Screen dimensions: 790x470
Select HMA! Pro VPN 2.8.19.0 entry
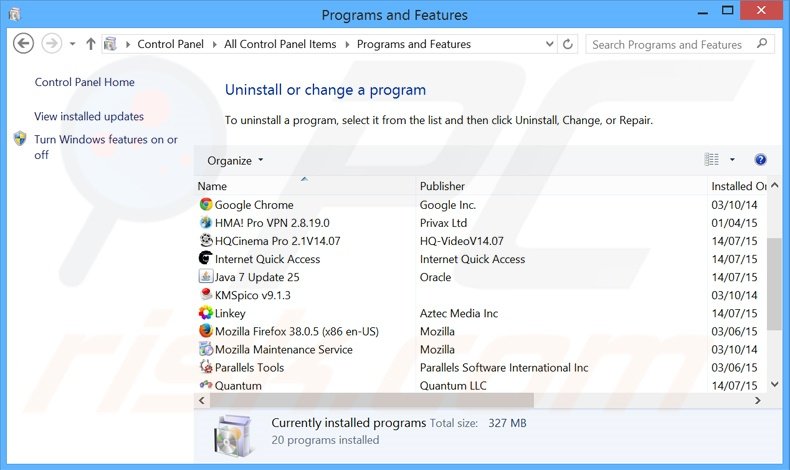pos(272,223)
